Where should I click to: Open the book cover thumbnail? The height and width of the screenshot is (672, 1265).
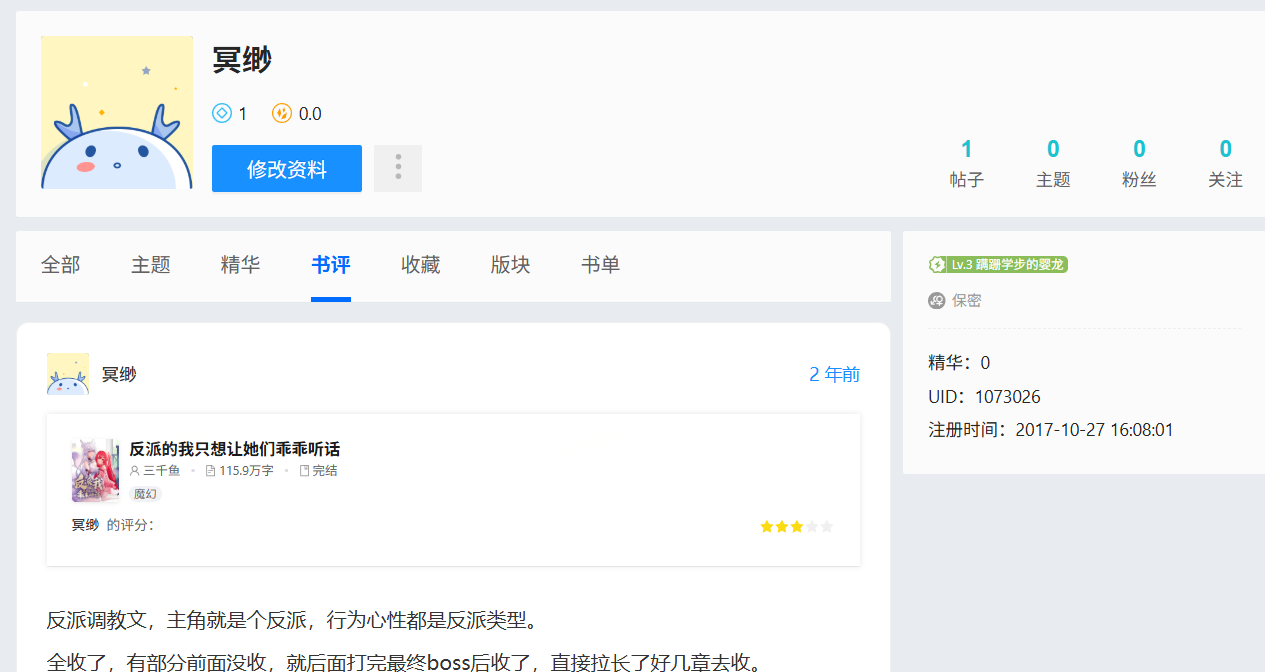(95, 470)
